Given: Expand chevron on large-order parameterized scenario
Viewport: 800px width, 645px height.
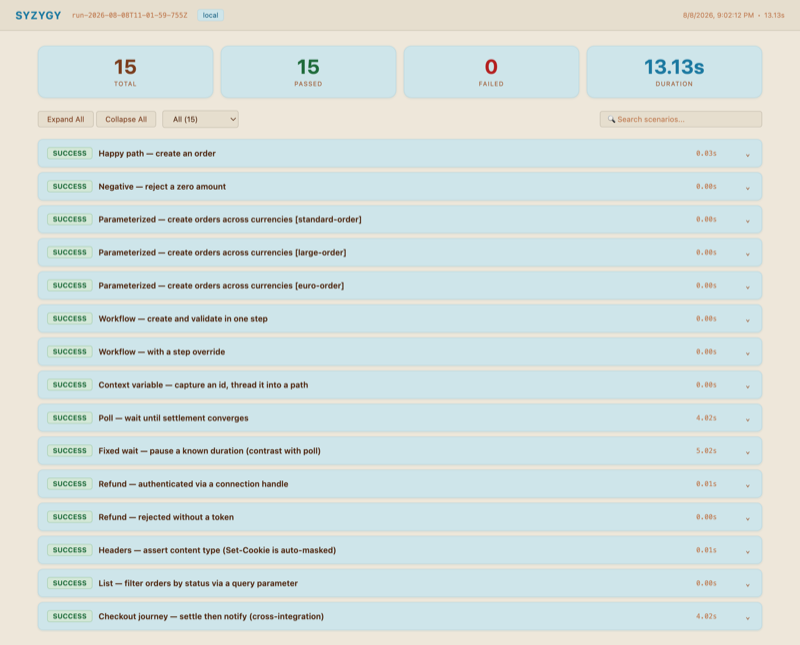Looking at the screenshot, I should click(x=747, y=254).
